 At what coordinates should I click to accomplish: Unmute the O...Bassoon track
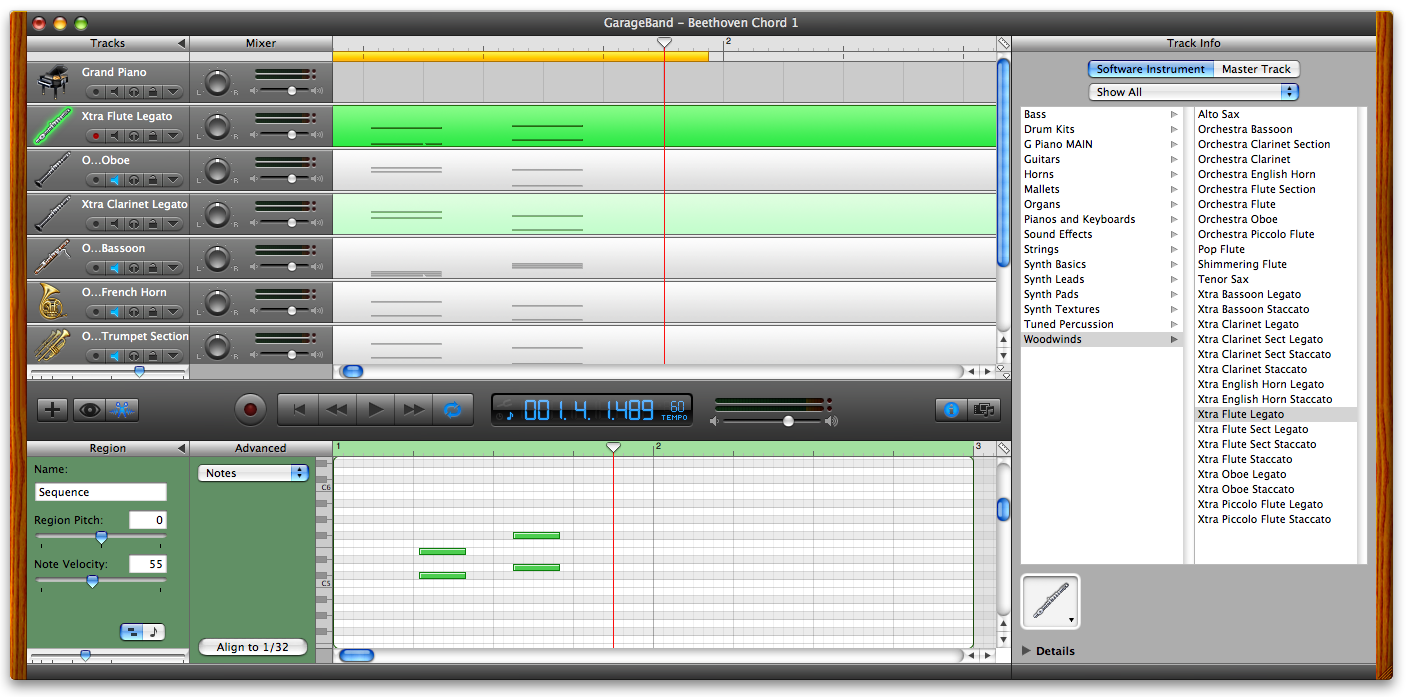(x=115, y=268)
